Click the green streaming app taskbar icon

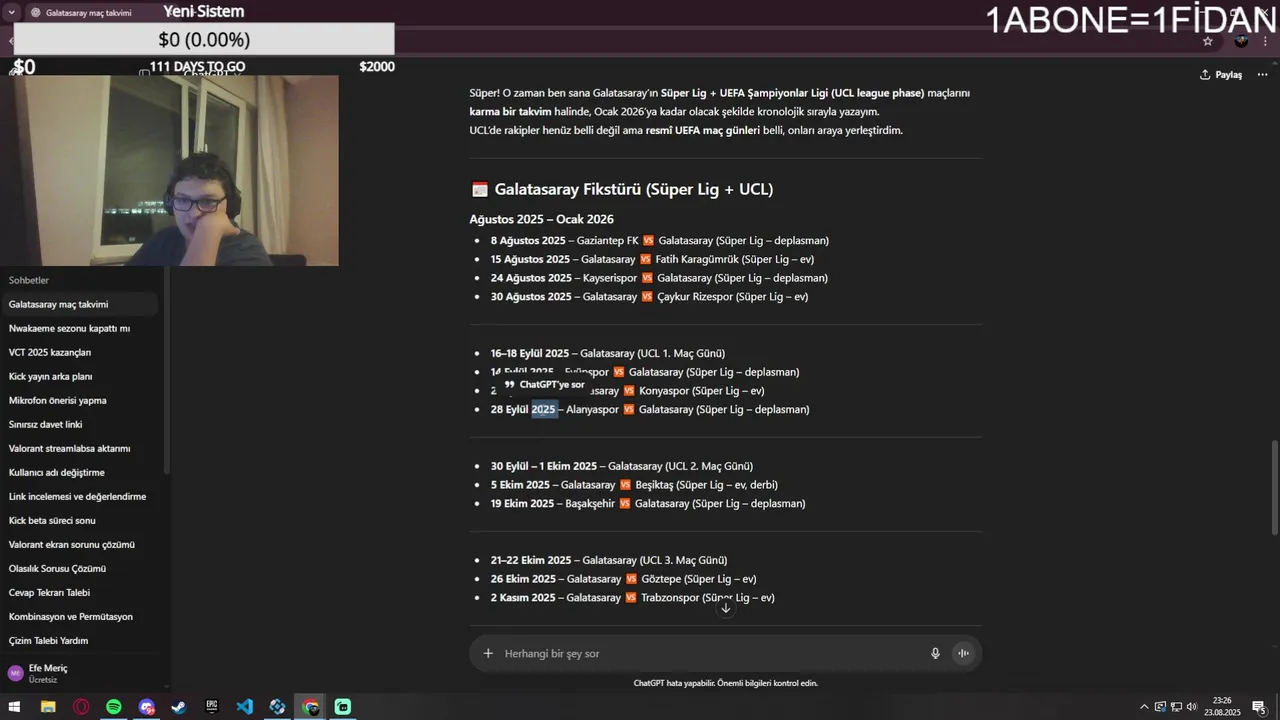[x=343, y=707]
